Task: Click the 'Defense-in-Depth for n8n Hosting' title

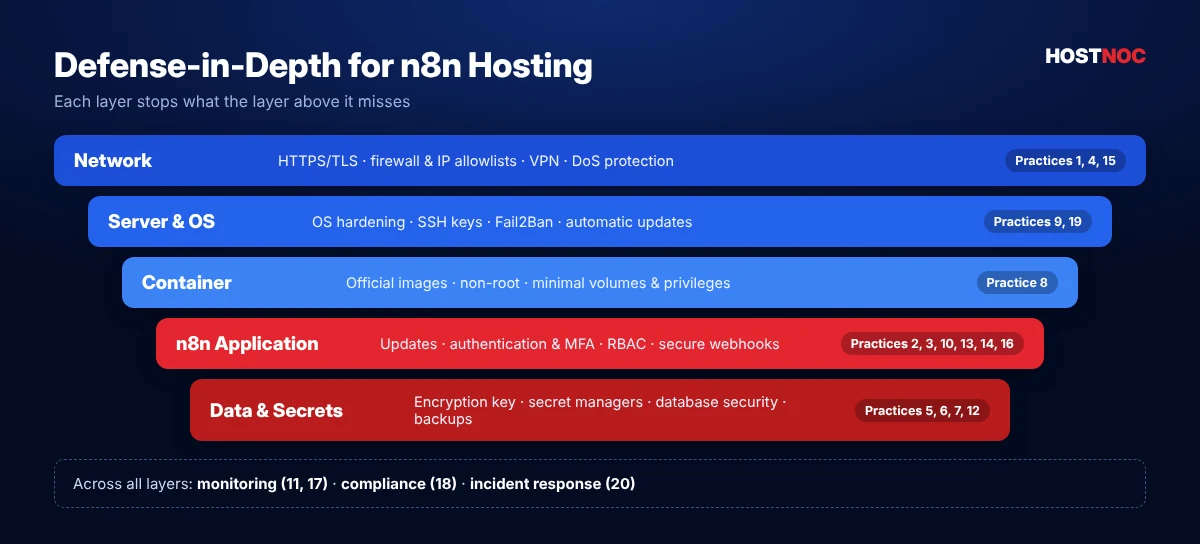Action: click(323, 66)
